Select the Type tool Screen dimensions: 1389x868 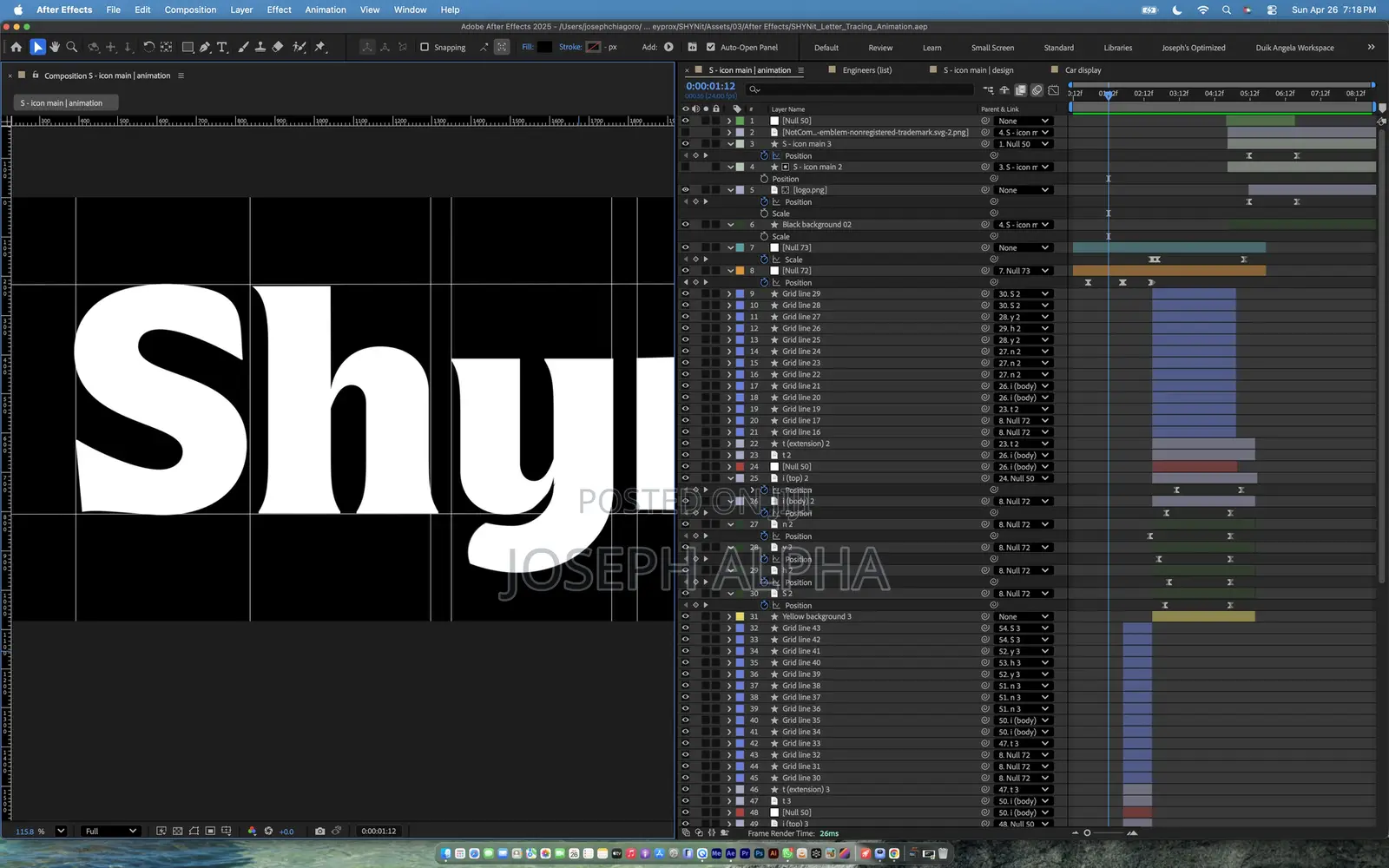(222, 47)
